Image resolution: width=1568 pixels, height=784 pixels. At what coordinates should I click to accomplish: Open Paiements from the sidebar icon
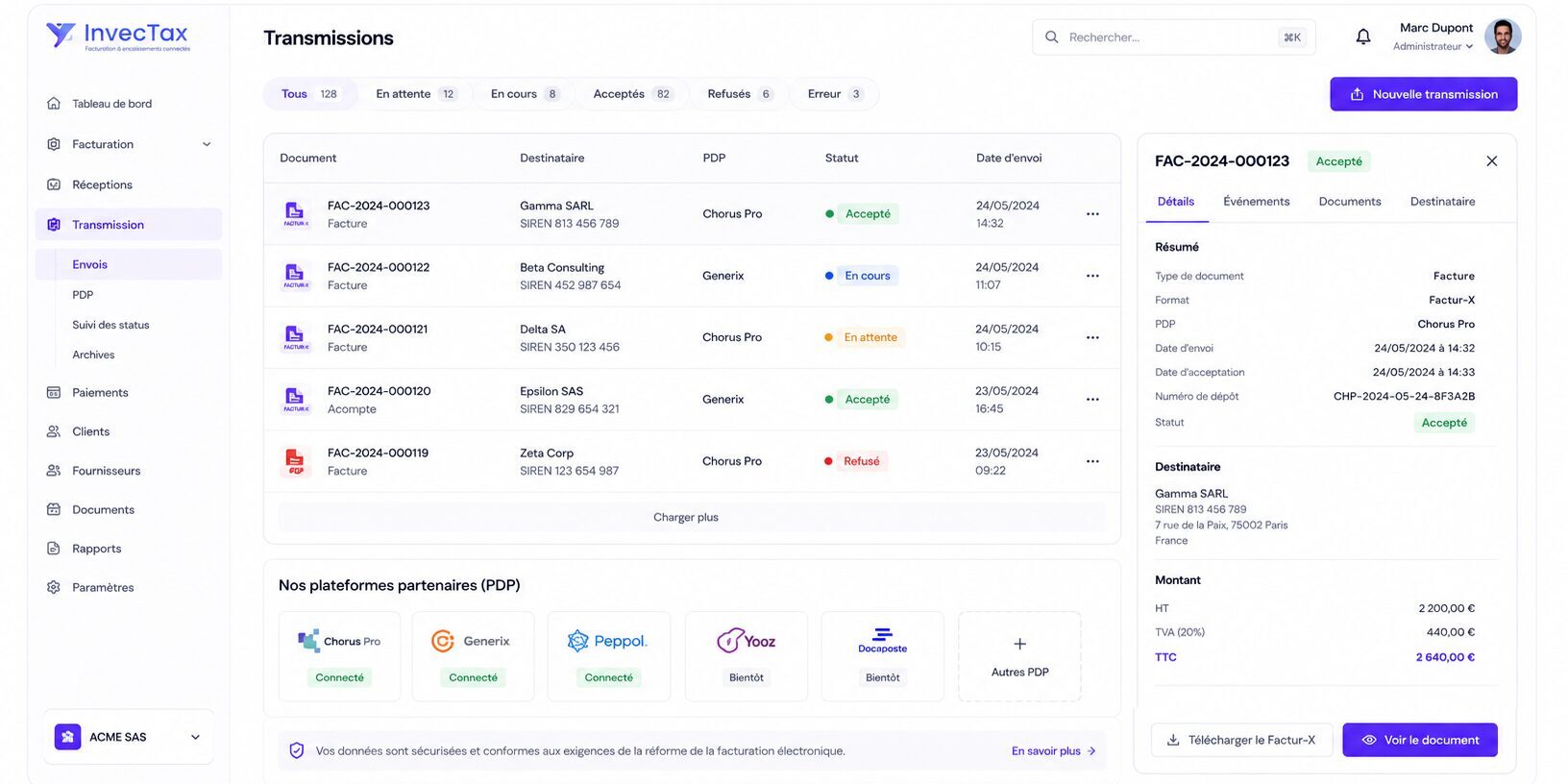point(54,392)
